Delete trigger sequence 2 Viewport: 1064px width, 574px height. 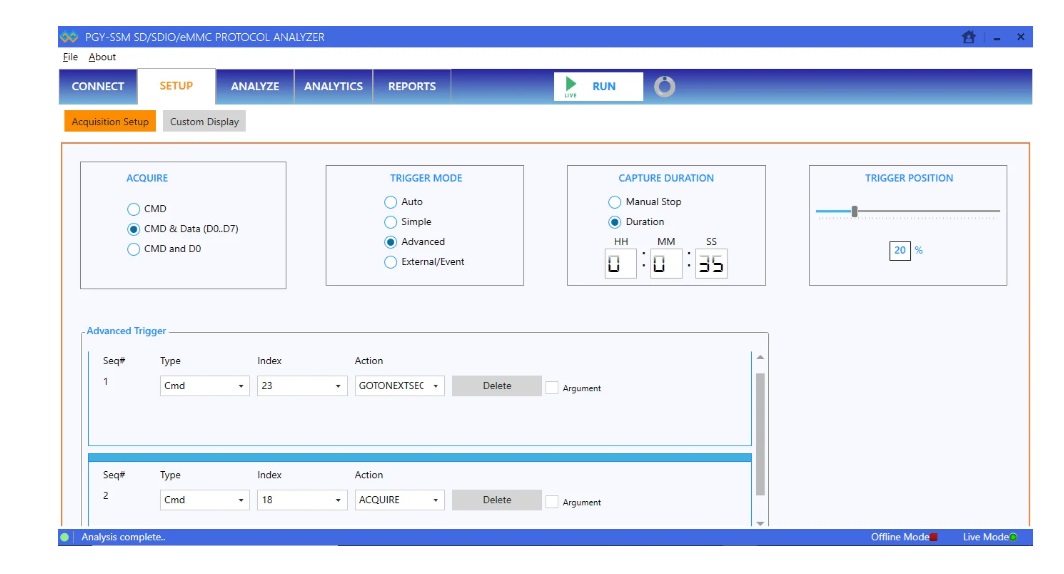tap(497, 499)
